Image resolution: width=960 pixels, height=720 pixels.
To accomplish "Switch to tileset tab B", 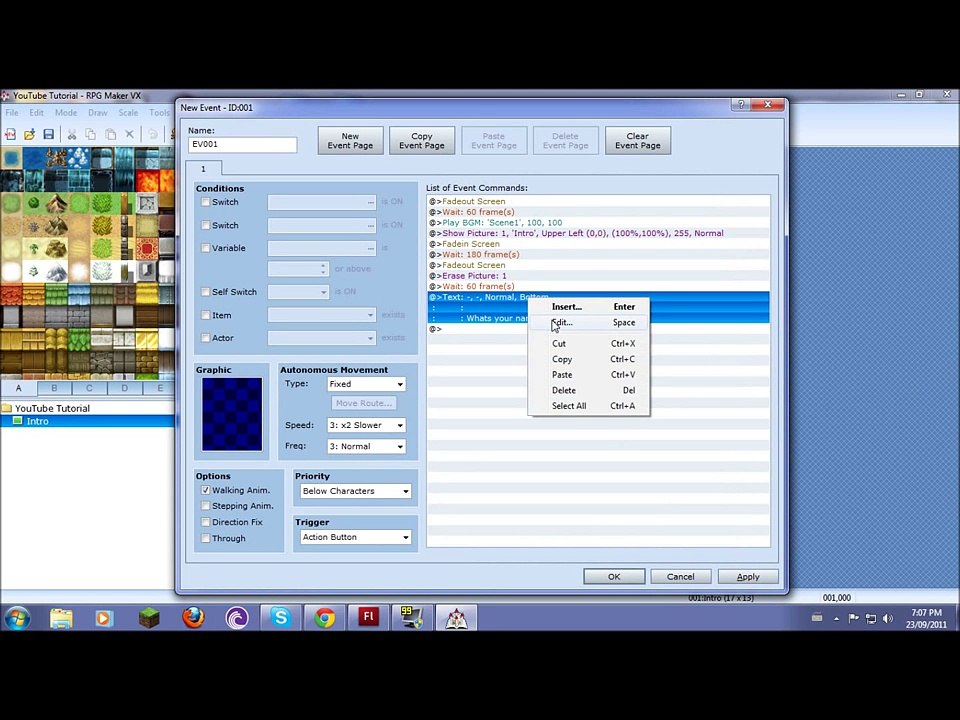I will tap(54, 388).
